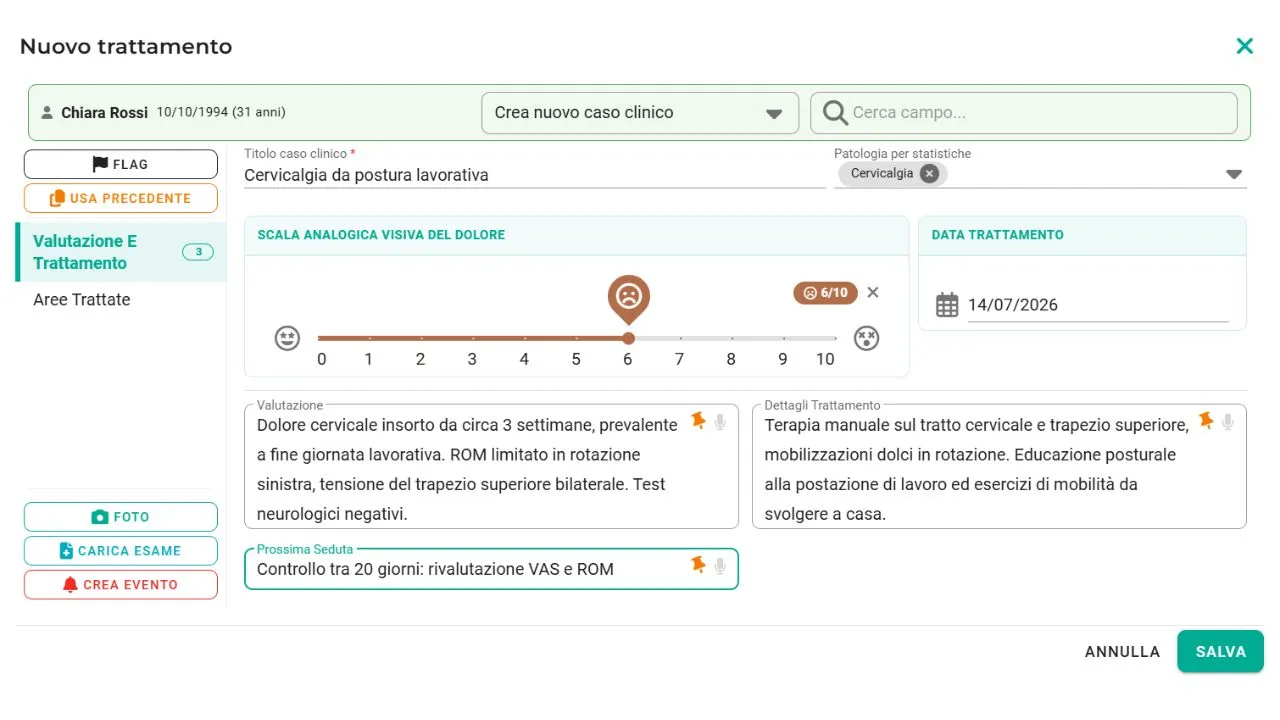Expand the Patologia per statistiche dropdown arrow

1234,175
